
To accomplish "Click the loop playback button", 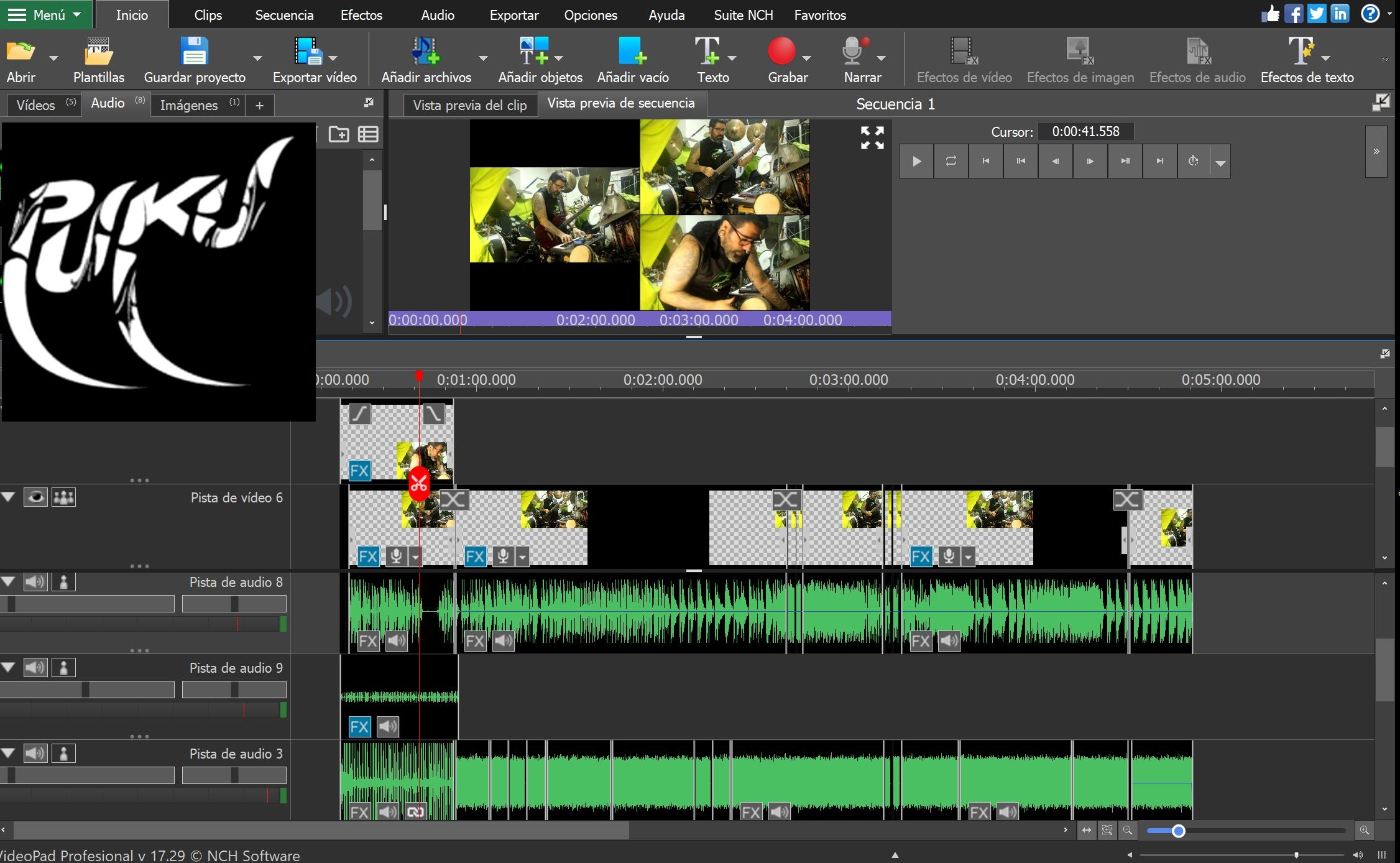I will tap(951, 161).
